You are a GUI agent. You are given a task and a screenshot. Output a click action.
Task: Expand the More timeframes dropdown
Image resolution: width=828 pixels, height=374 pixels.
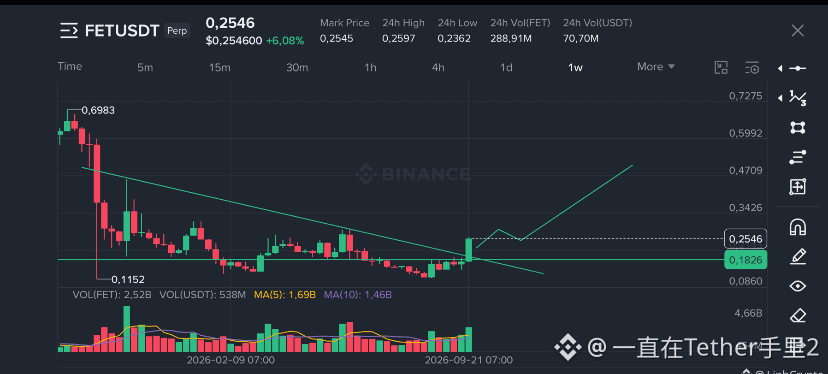click(x=656, y=67)
